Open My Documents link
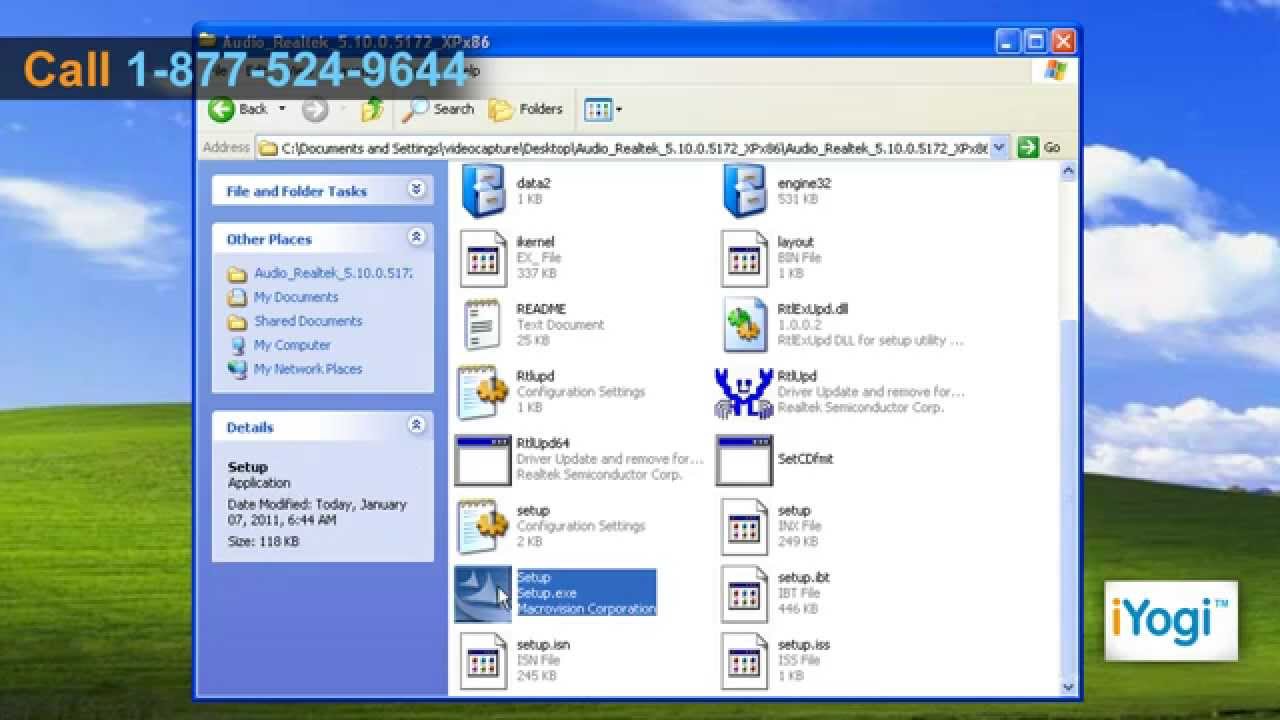 point(295,297)
